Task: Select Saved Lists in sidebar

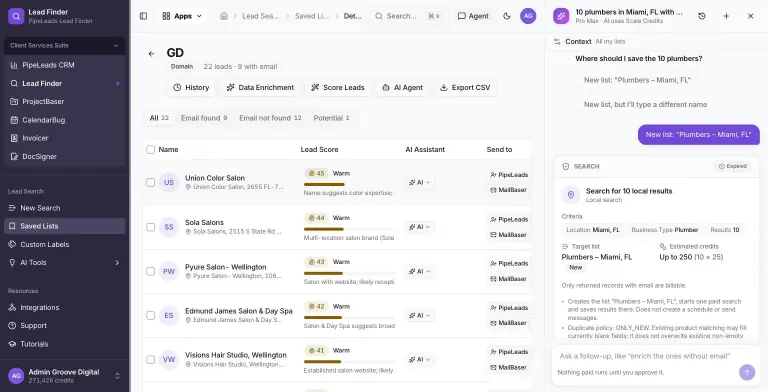Action: point(64,226)
